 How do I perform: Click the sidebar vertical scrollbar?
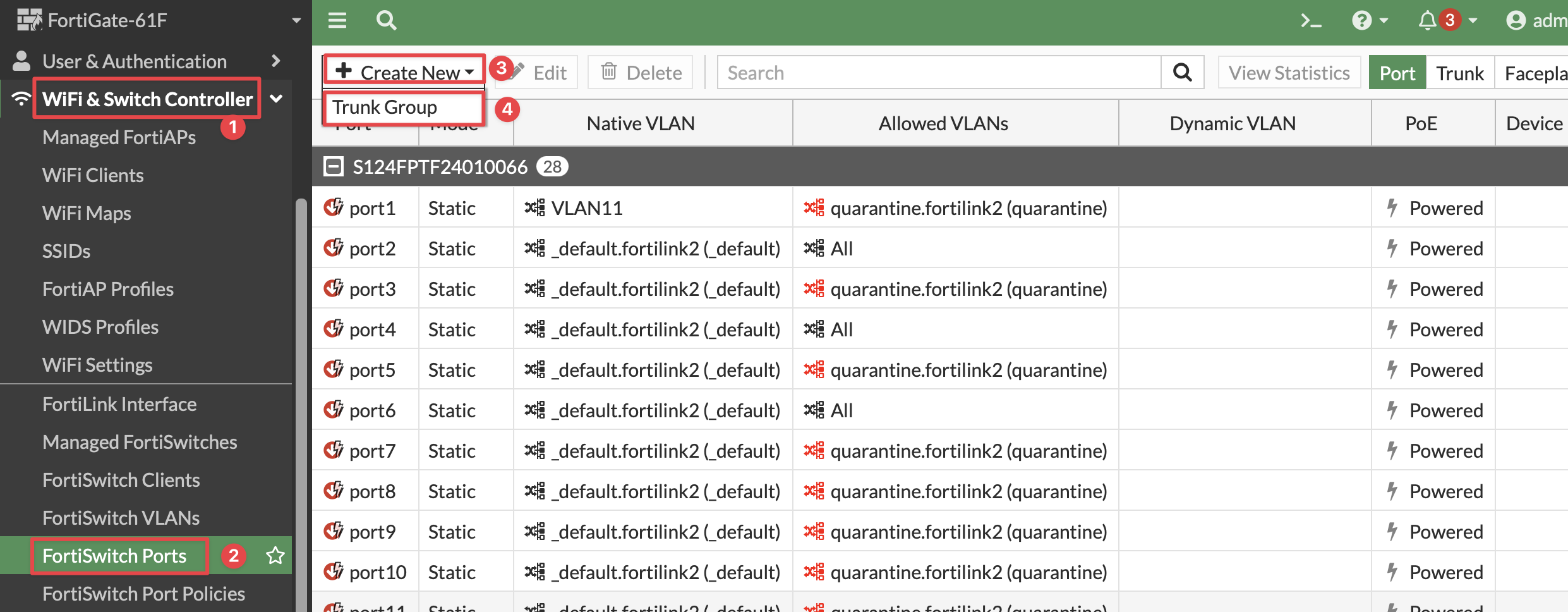pyautogui.click(x=301, y=405)
